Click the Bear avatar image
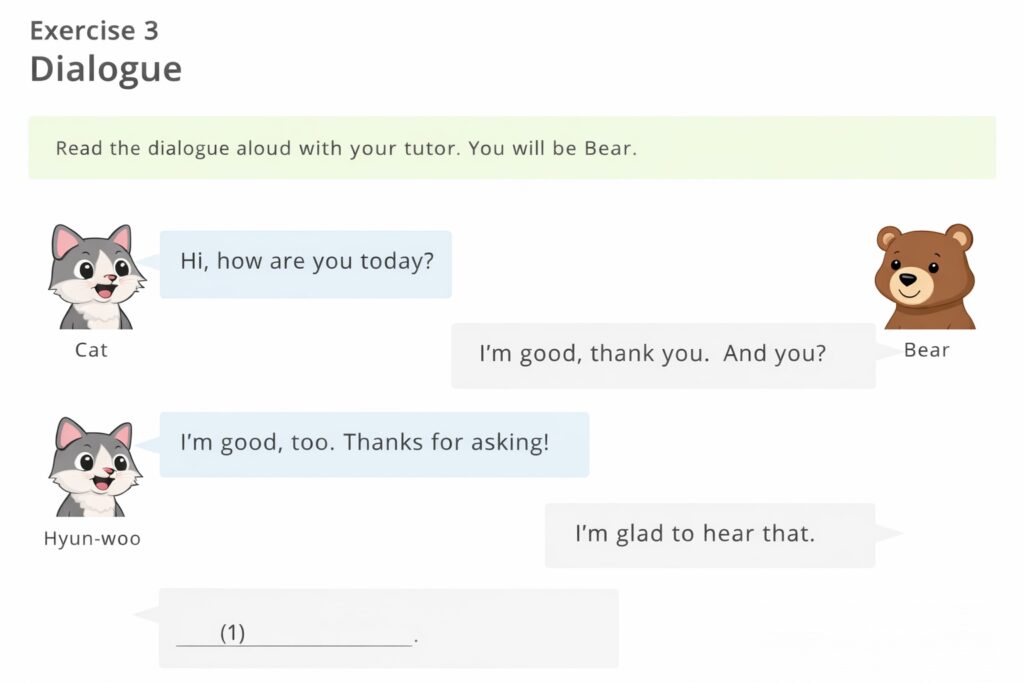Screen dimensions: 1024x683 click(x=924, y=277)
